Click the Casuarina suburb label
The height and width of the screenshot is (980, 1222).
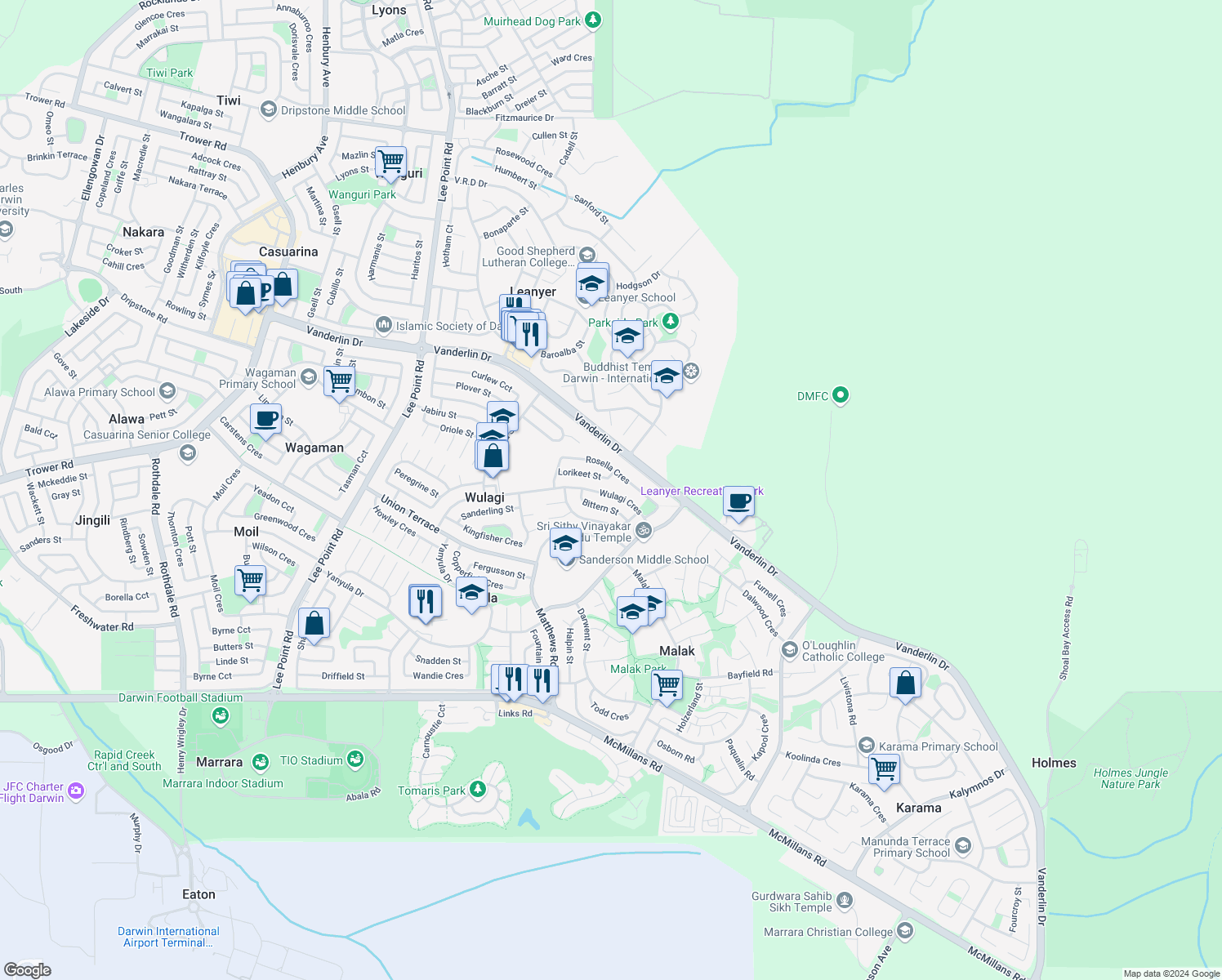click(x=288, y=252)
